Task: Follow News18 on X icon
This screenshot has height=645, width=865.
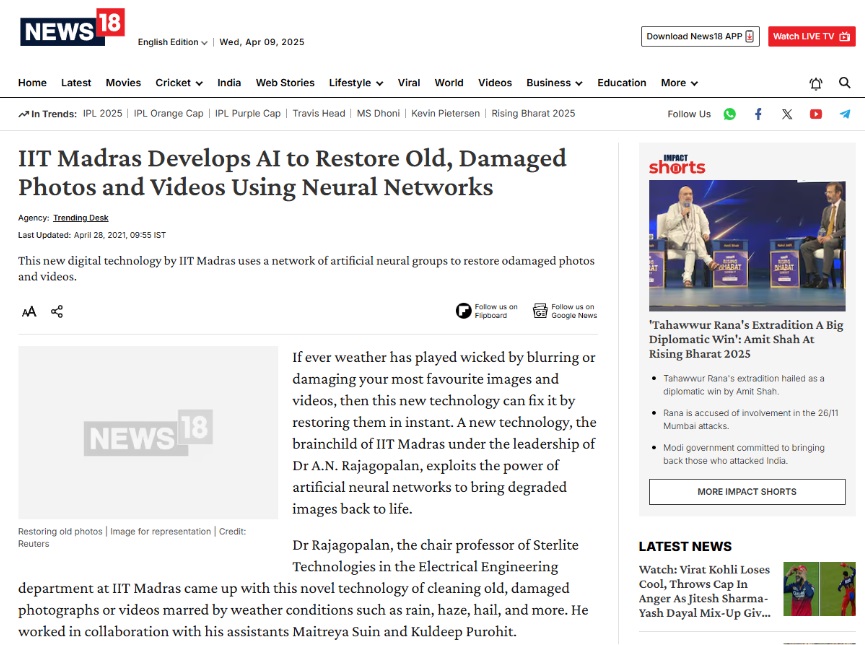Action: coord(787,114)
